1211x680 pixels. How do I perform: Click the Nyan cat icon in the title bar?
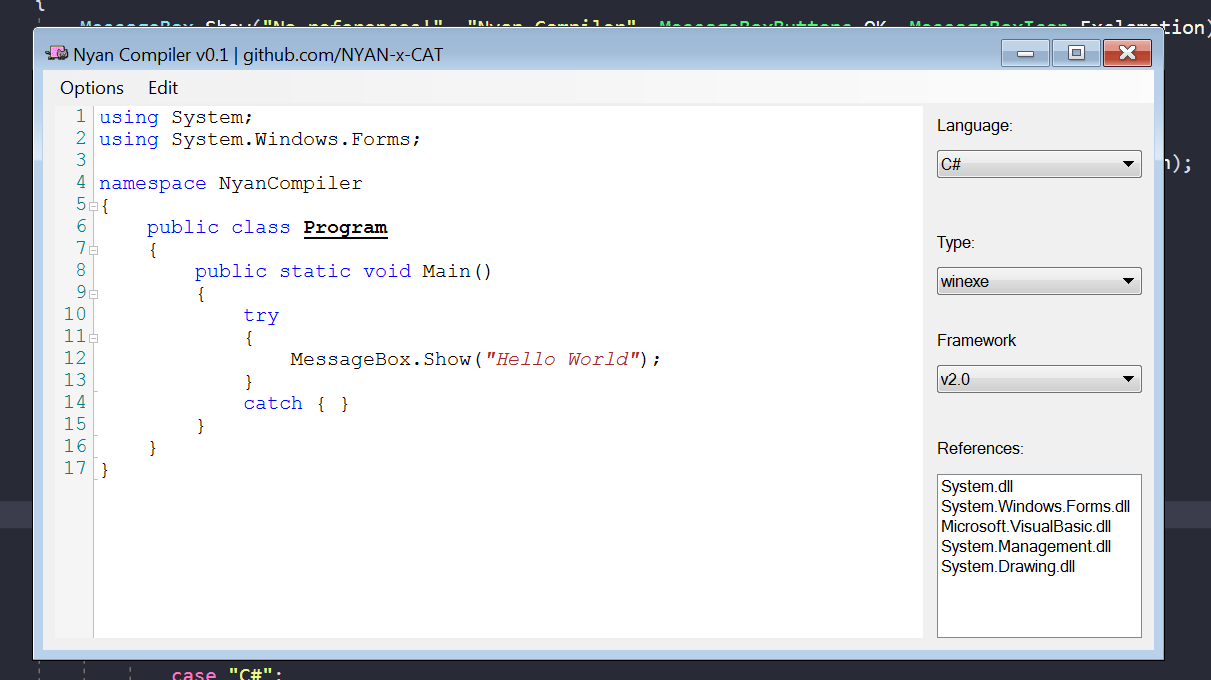click(x=57, y=53)
